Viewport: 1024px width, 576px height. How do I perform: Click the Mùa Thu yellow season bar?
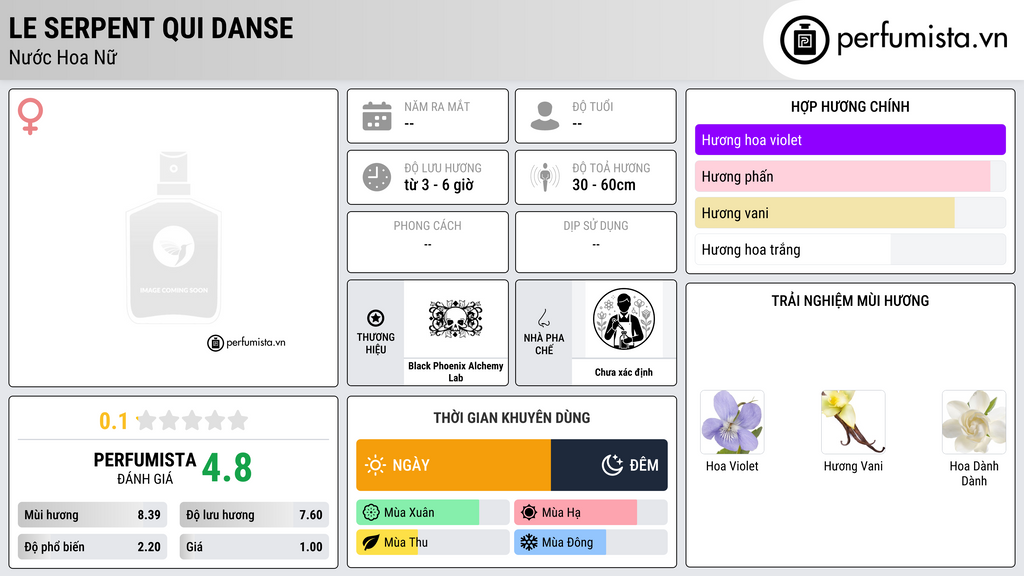[x=433, y=542]
